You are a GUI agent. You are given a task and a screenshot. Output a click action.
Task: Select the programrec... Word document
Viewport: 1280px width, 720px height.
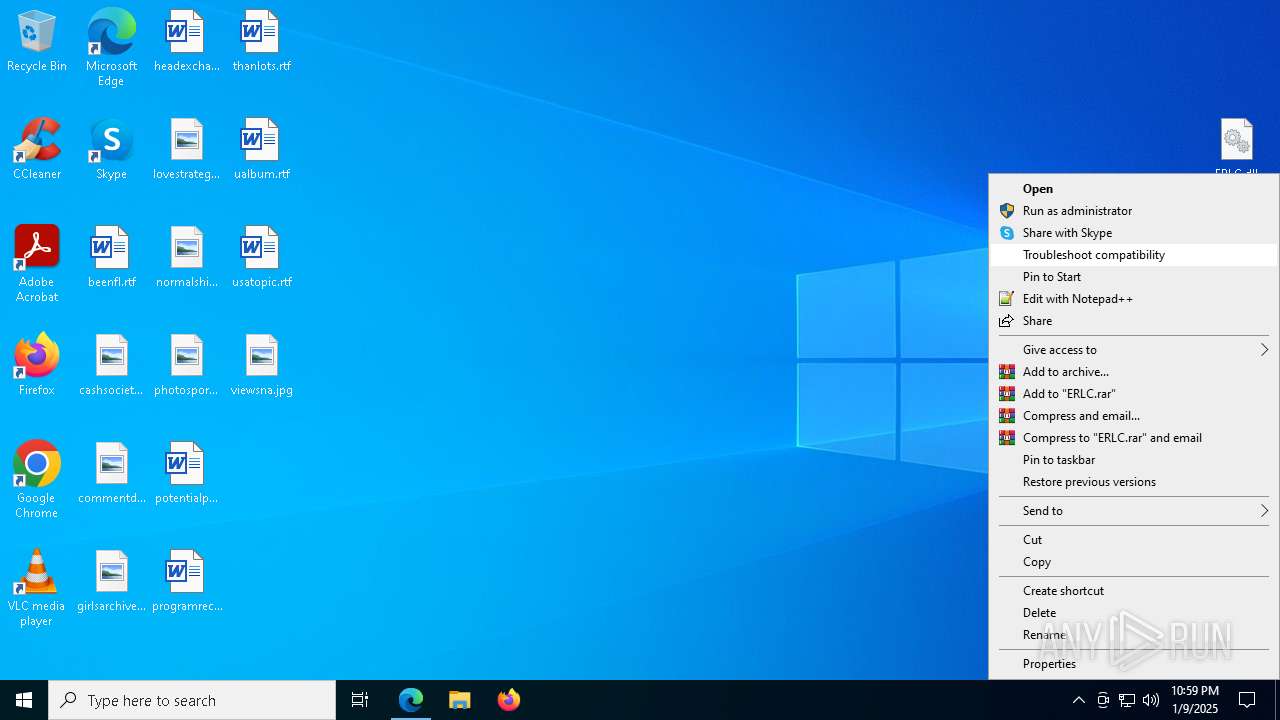(x=186, y=581)
